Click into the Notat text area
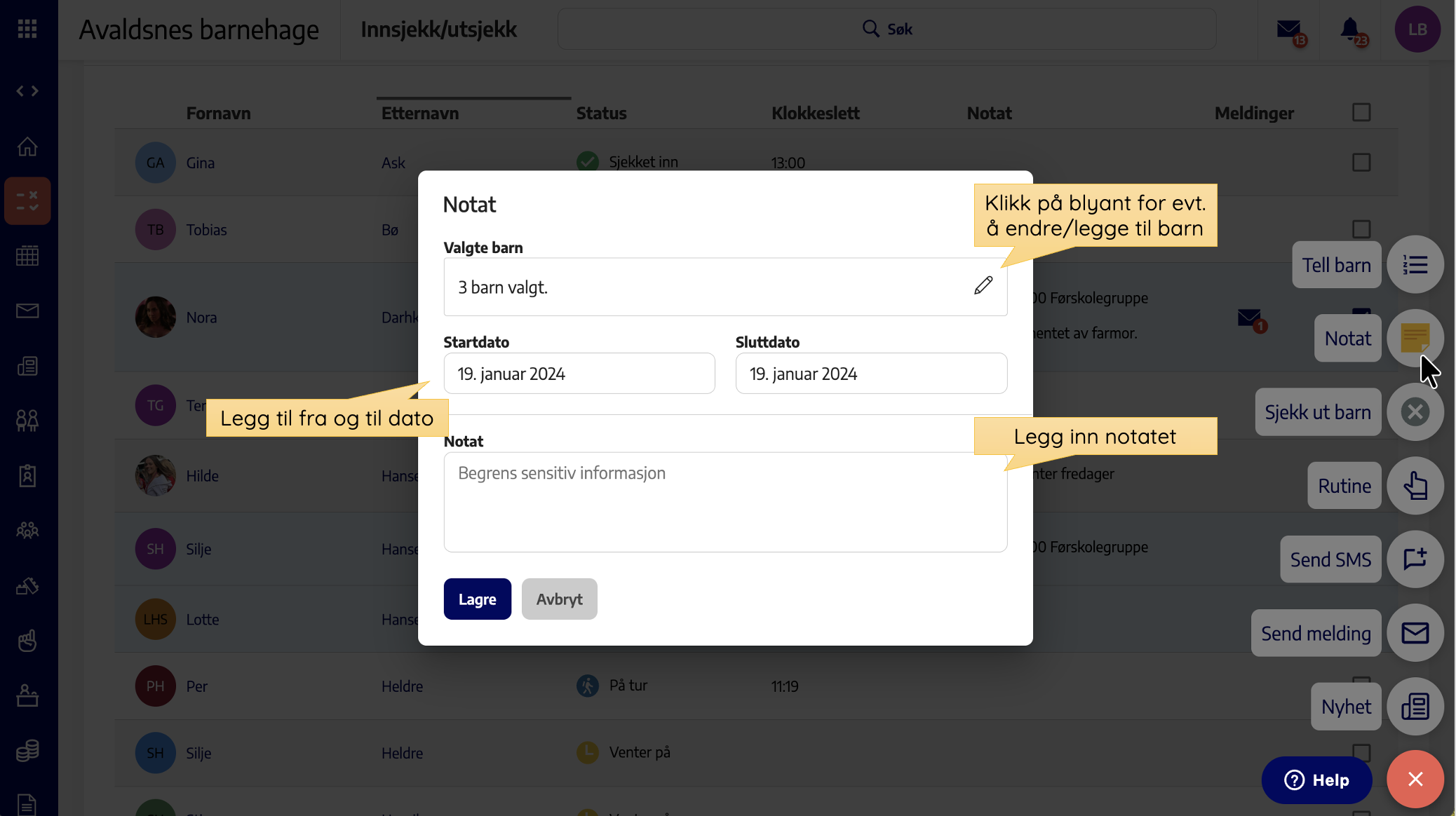1456x816 pixels. pos(725,502)
